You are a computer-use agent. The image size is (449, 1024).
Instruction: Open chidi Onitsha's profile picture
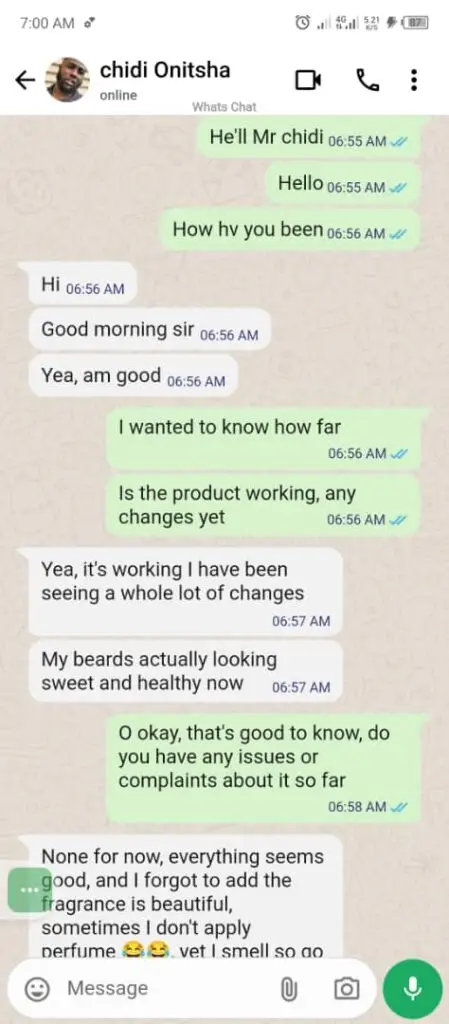pyautogui.click(x=67, y=80)
